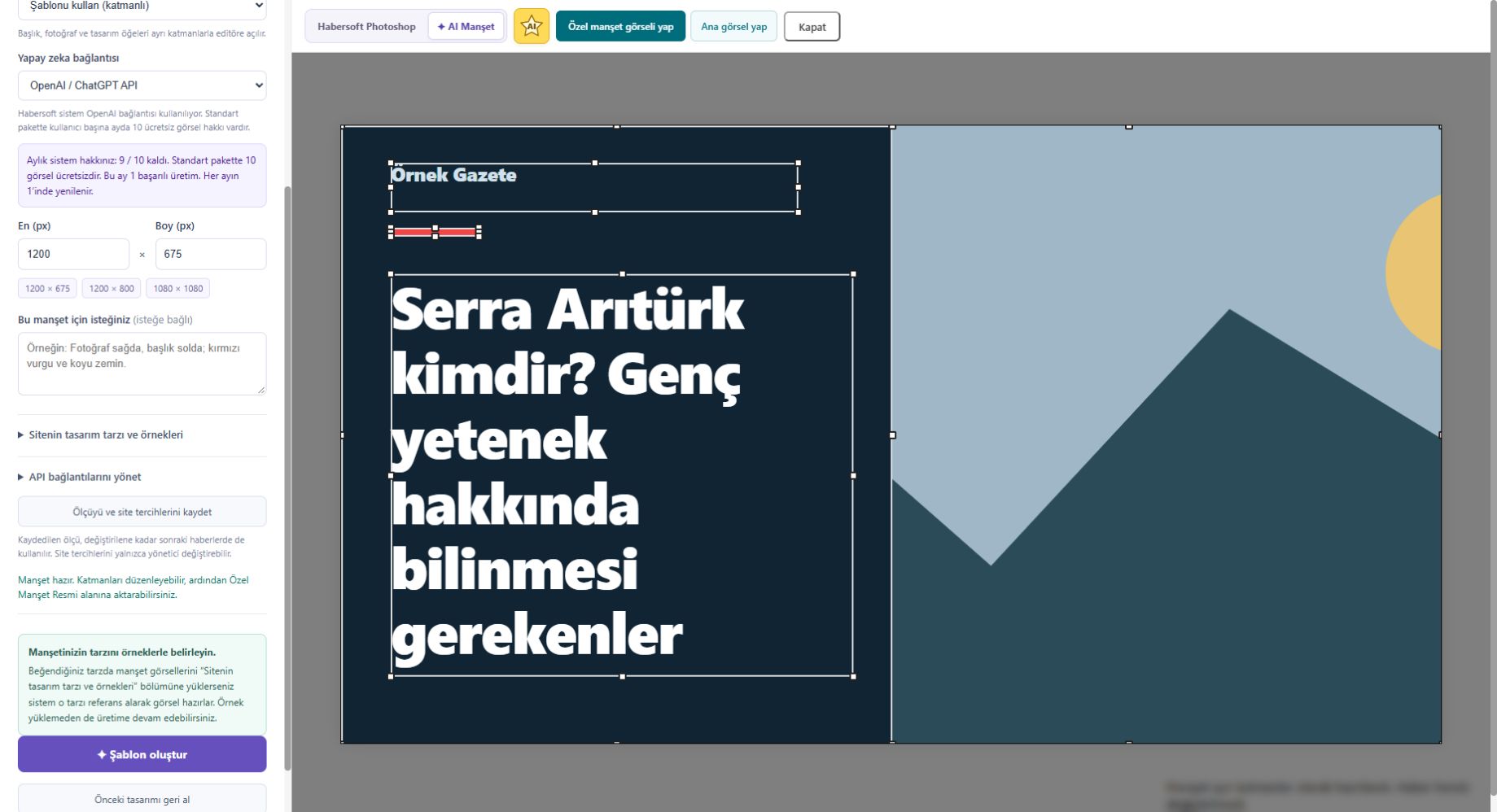This screenshot has height=812, width=1497.
Task: Select the 1080 × 1080 size preset
Action: click(x=178, y=288)
